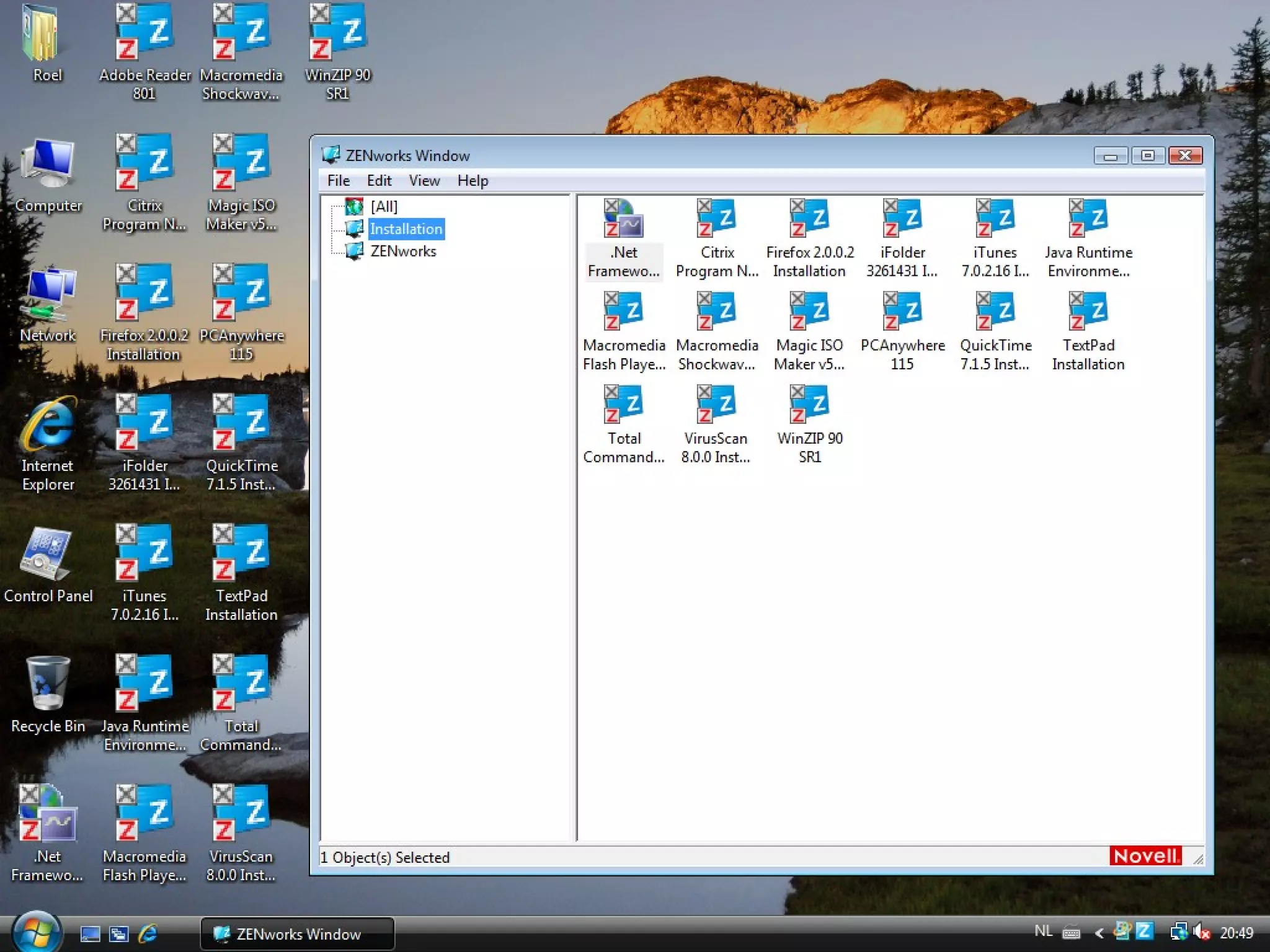Select Total Commander desktop shortcut
The image size is (1270, 952).
coord(241,703)
